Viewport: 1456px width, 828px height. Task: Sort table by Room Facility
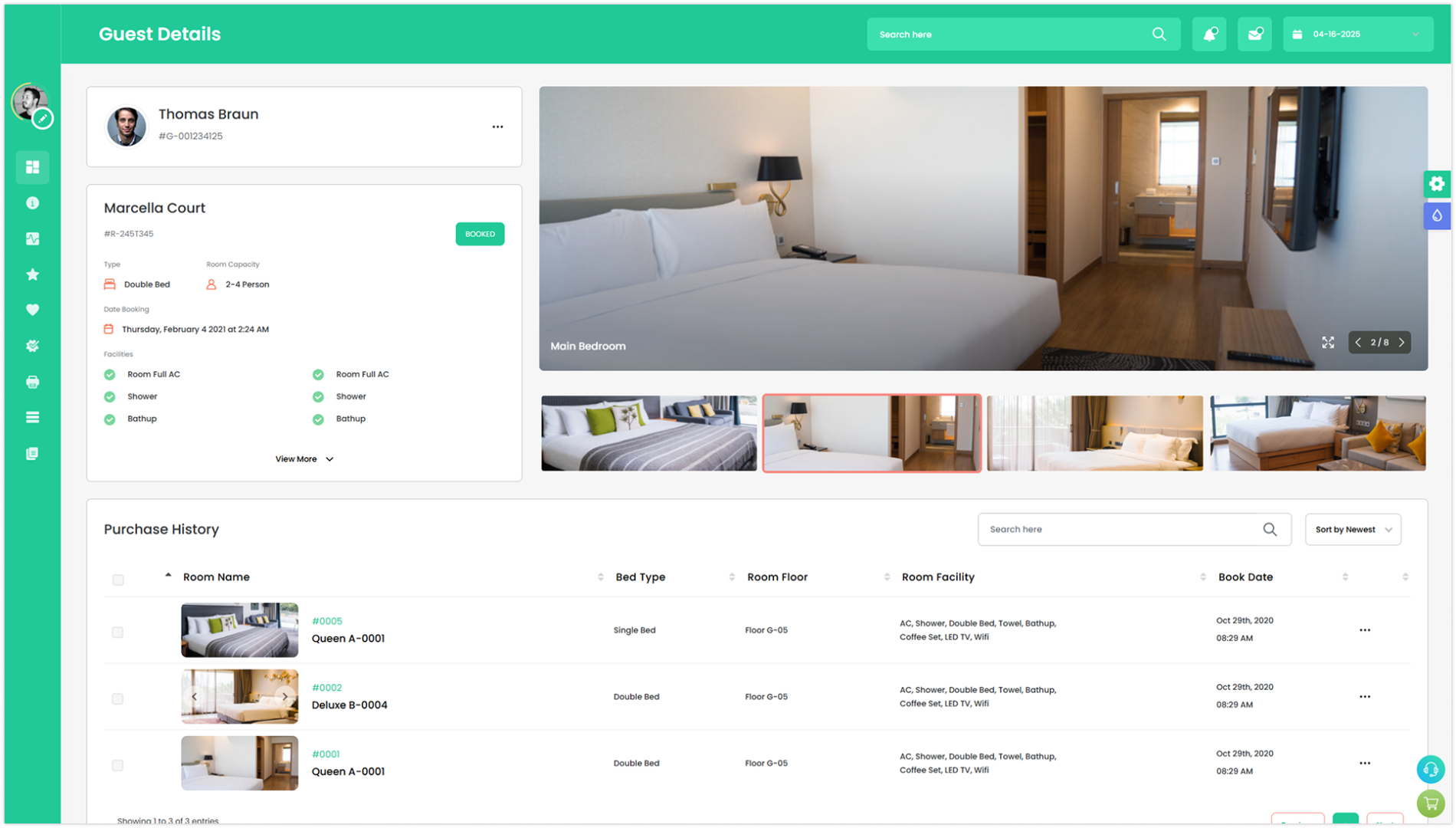click(938, 577)
